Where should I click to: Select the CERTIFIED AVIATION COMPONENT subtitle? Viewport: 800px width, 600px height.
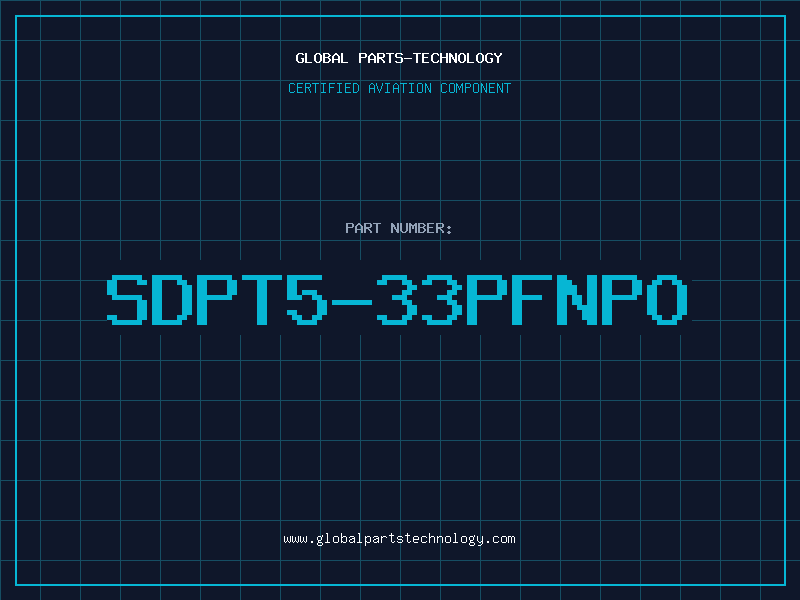399,88
